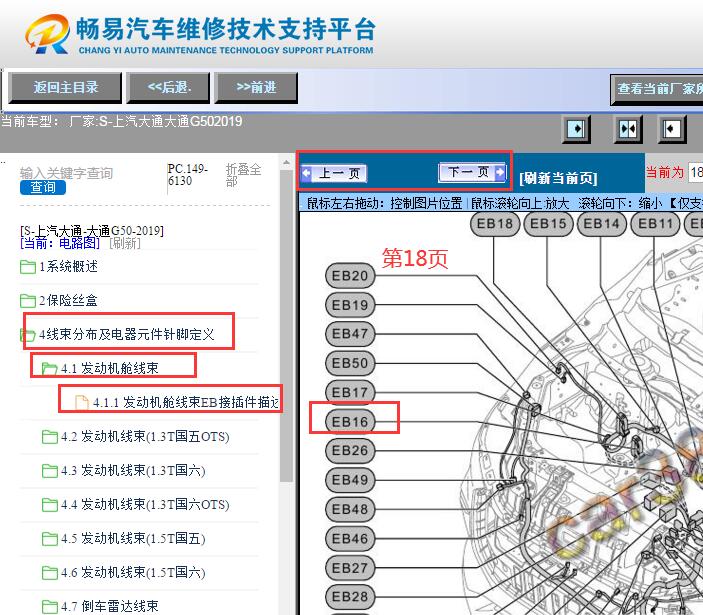
Task: Go back with the <<后退 button
Action: pyautogui.click(x=169, y=88)
